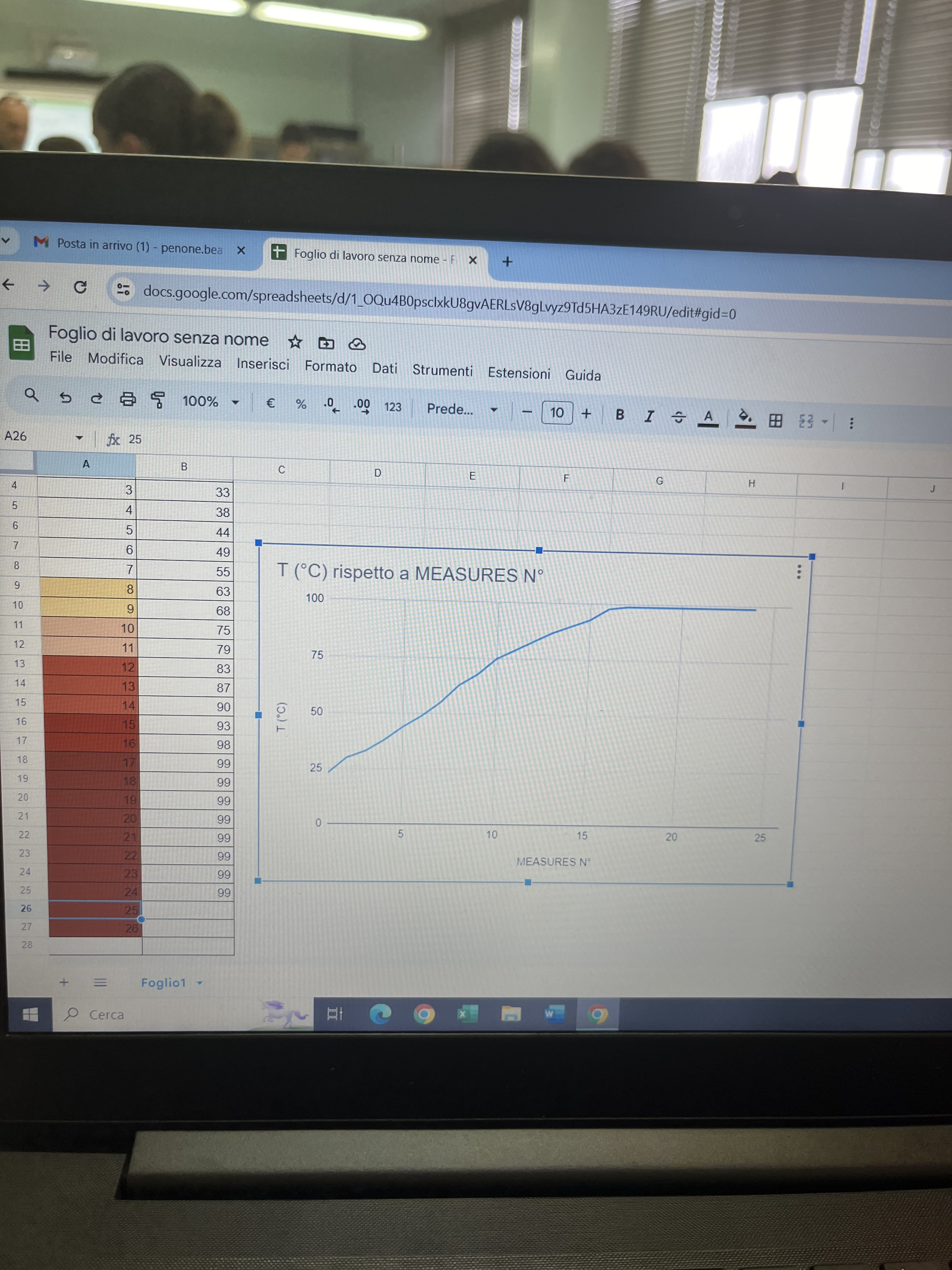Image resolution: width=952 pixels, height=1270 pixels.
Task: Reload the page
Action: (80, 287)
